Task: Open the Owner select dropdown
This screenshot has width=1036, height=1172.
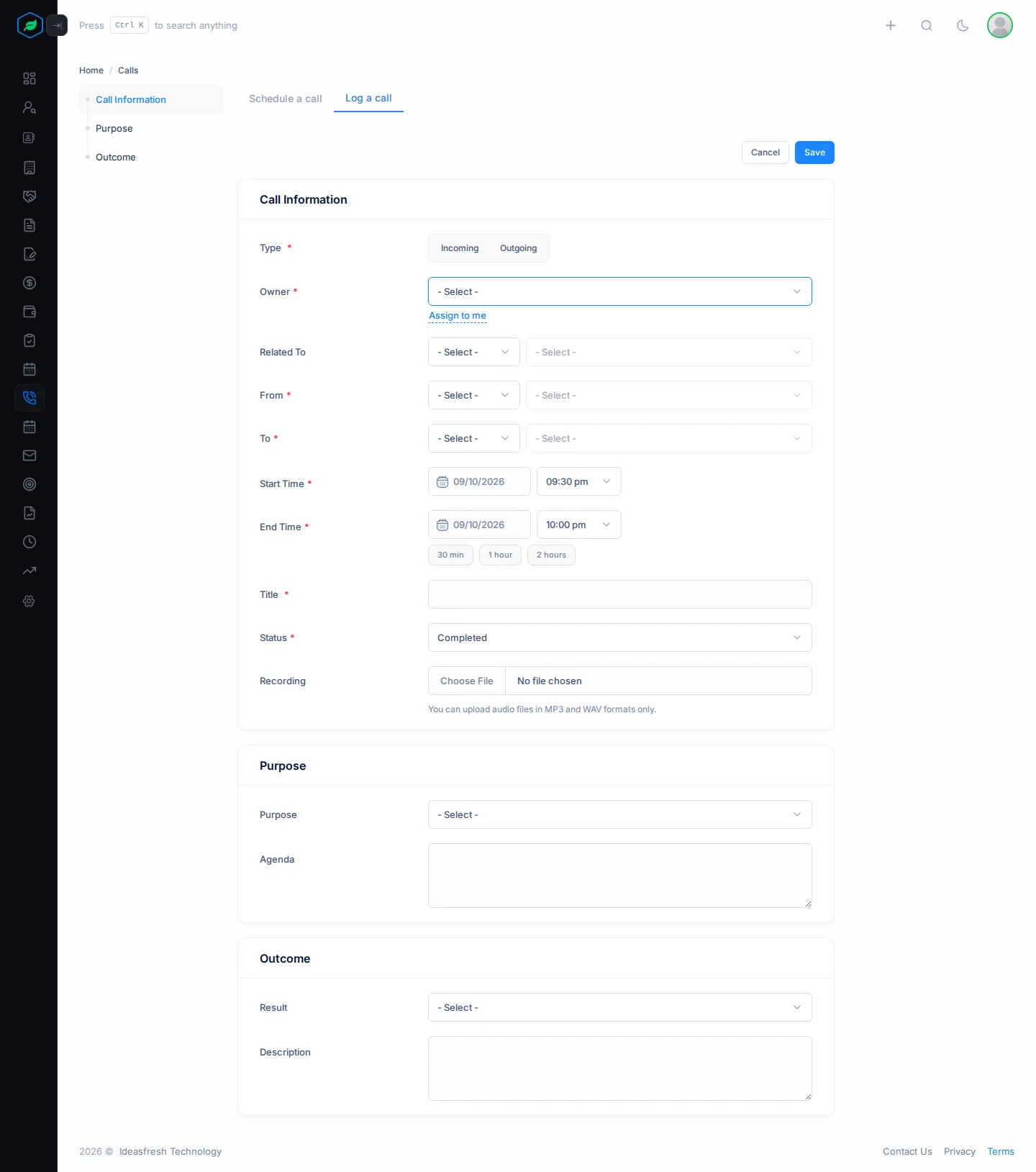Action: [x=620, y=291]
